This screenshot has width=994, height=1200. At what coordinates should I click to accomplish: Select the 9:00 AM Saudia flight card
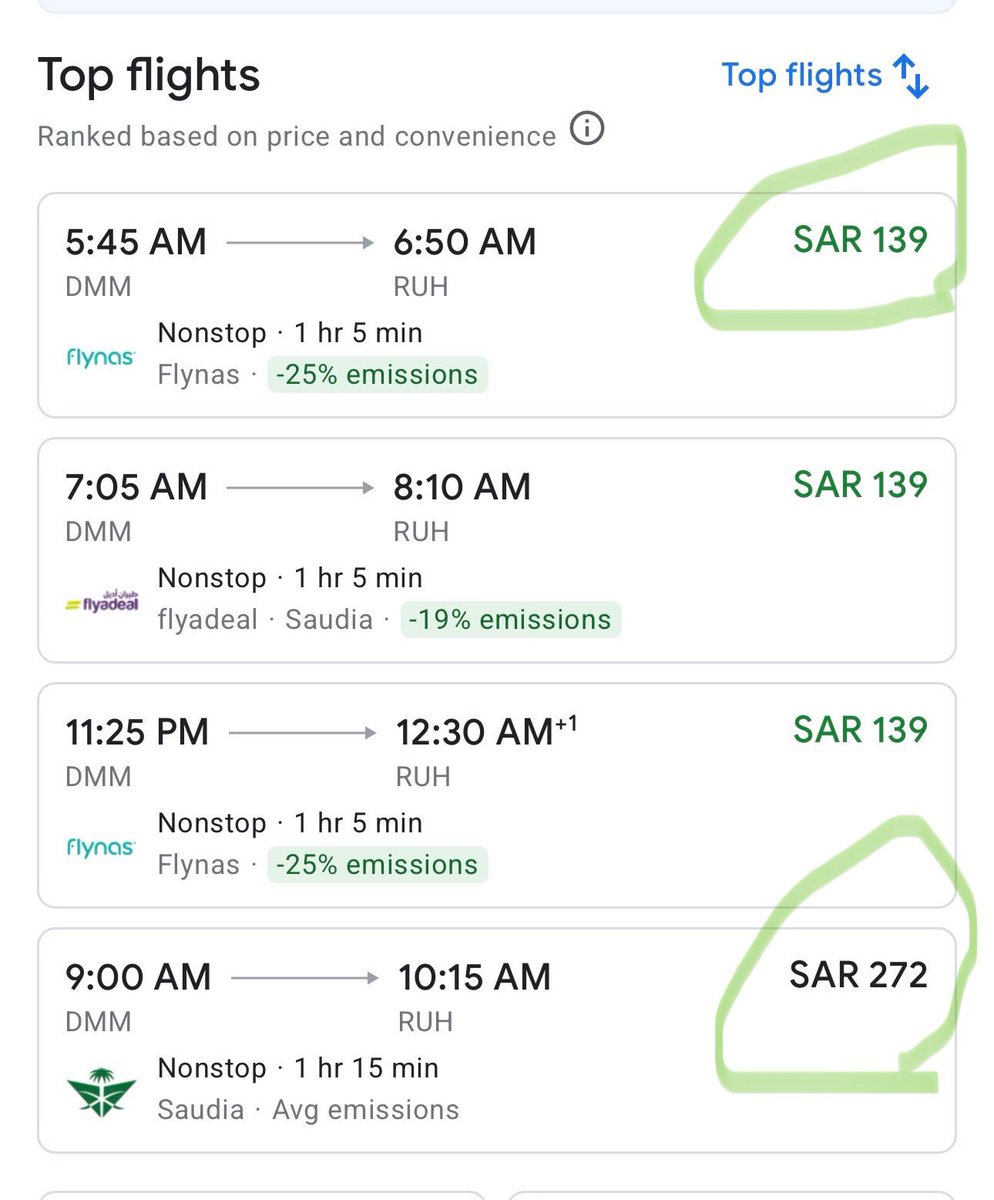(x=497, y=1040)
